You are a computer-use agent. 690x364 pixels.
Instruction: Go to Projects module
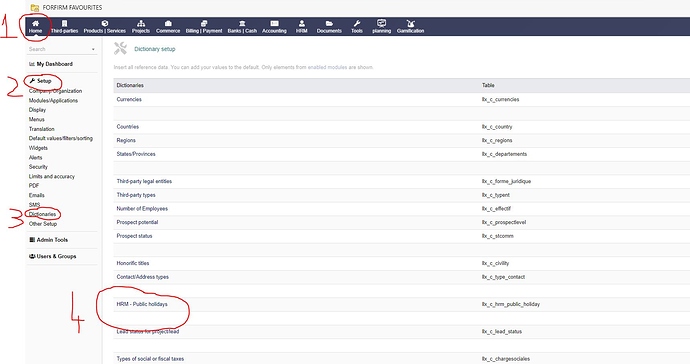141,27
